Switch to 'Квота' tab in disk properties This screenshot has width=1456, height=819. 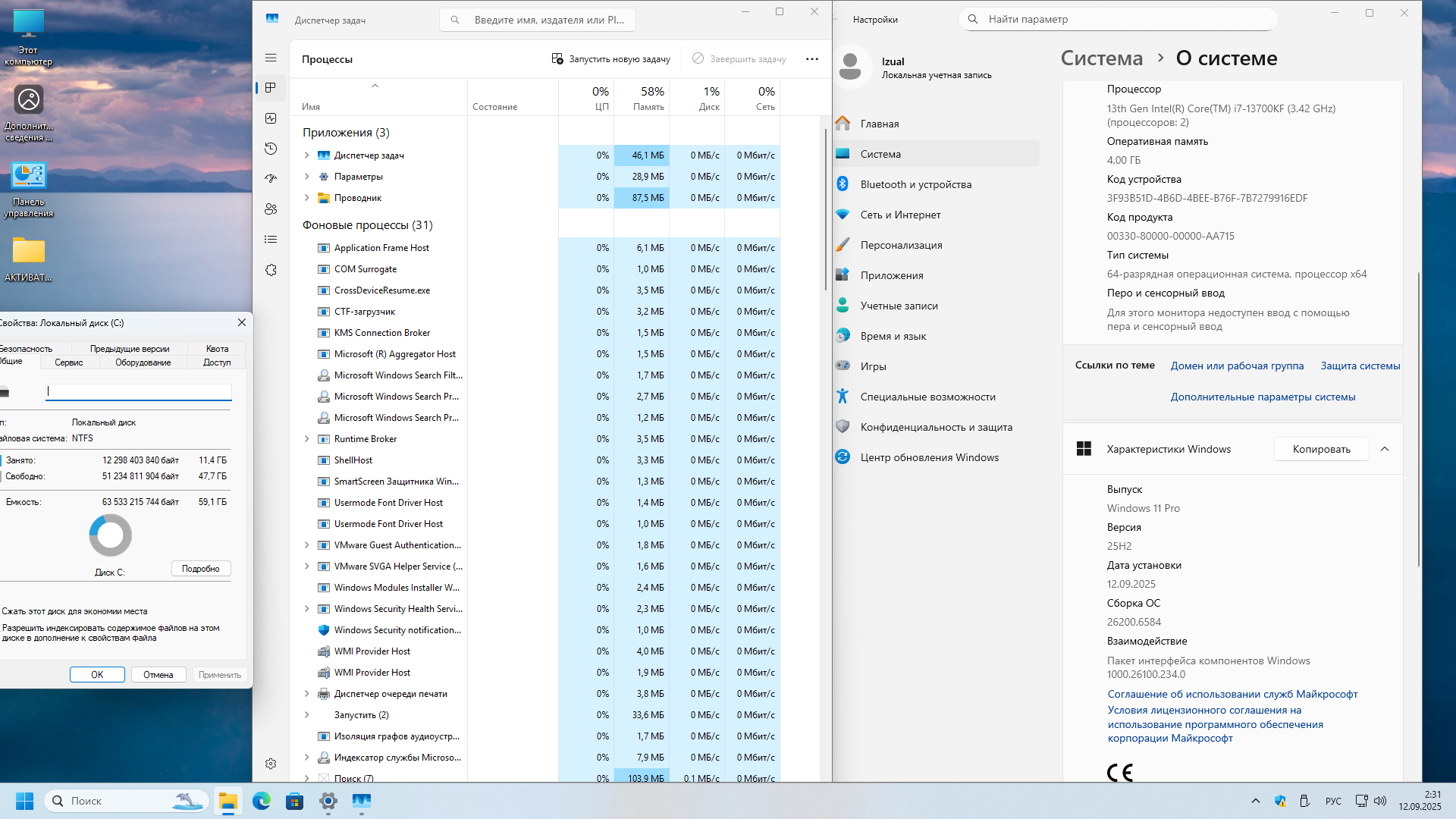pyautogui.click(x=217, y=349)
